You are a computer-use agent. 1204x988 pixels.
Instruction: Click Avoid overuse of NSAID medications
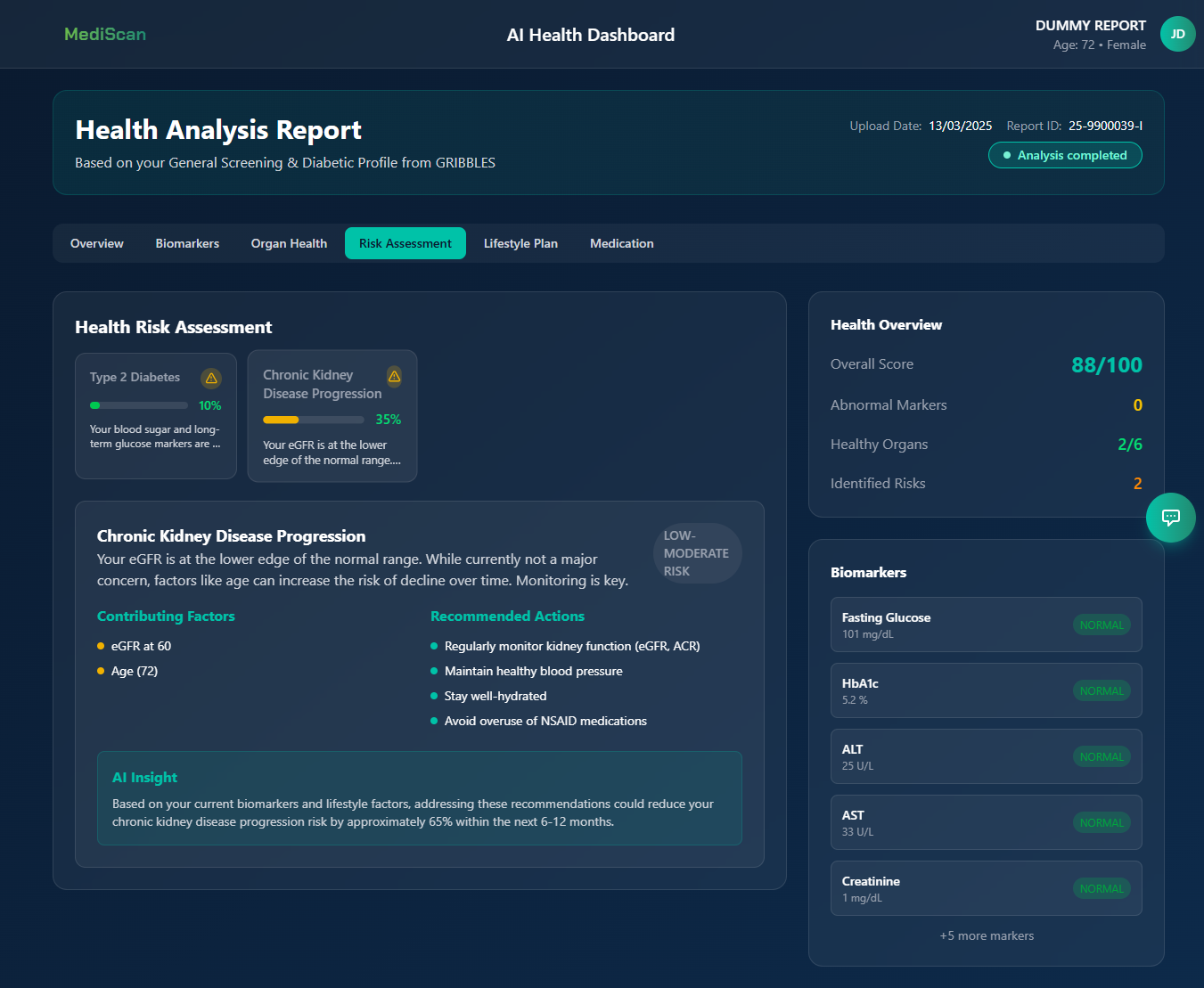pyautogui.click(x=545, y=721)
